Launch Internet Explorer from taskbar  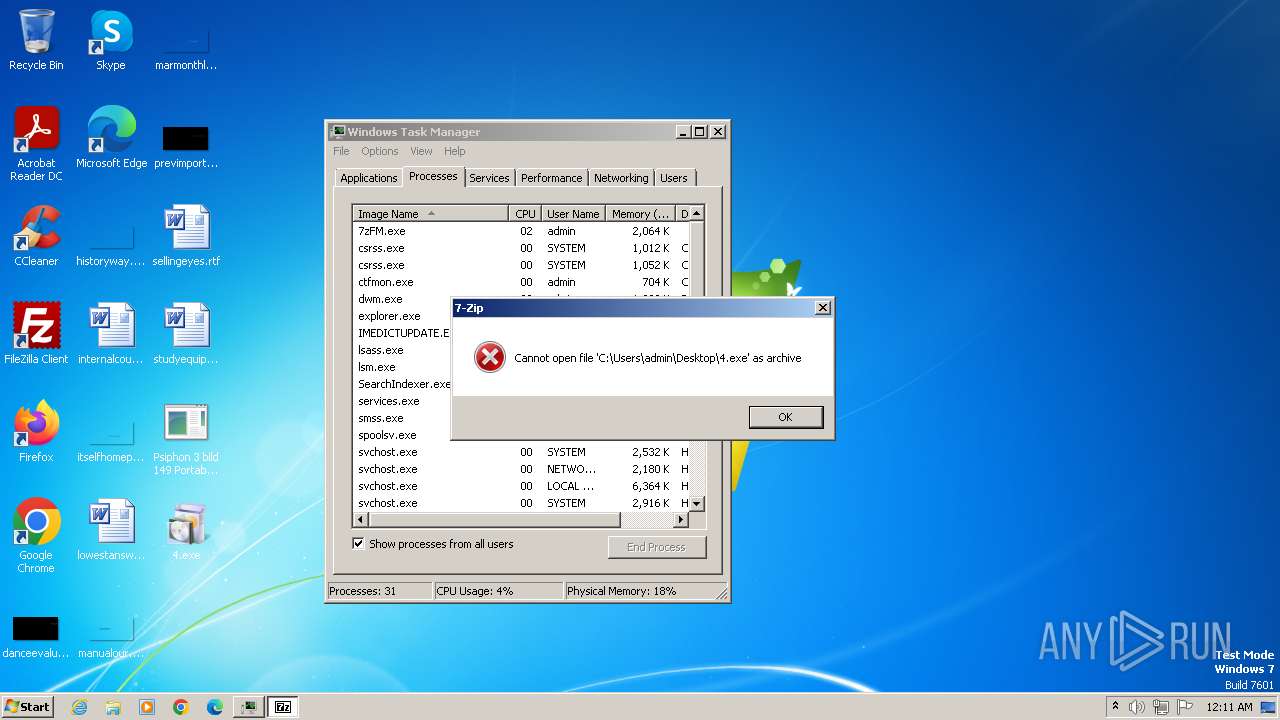pos(80,707)
